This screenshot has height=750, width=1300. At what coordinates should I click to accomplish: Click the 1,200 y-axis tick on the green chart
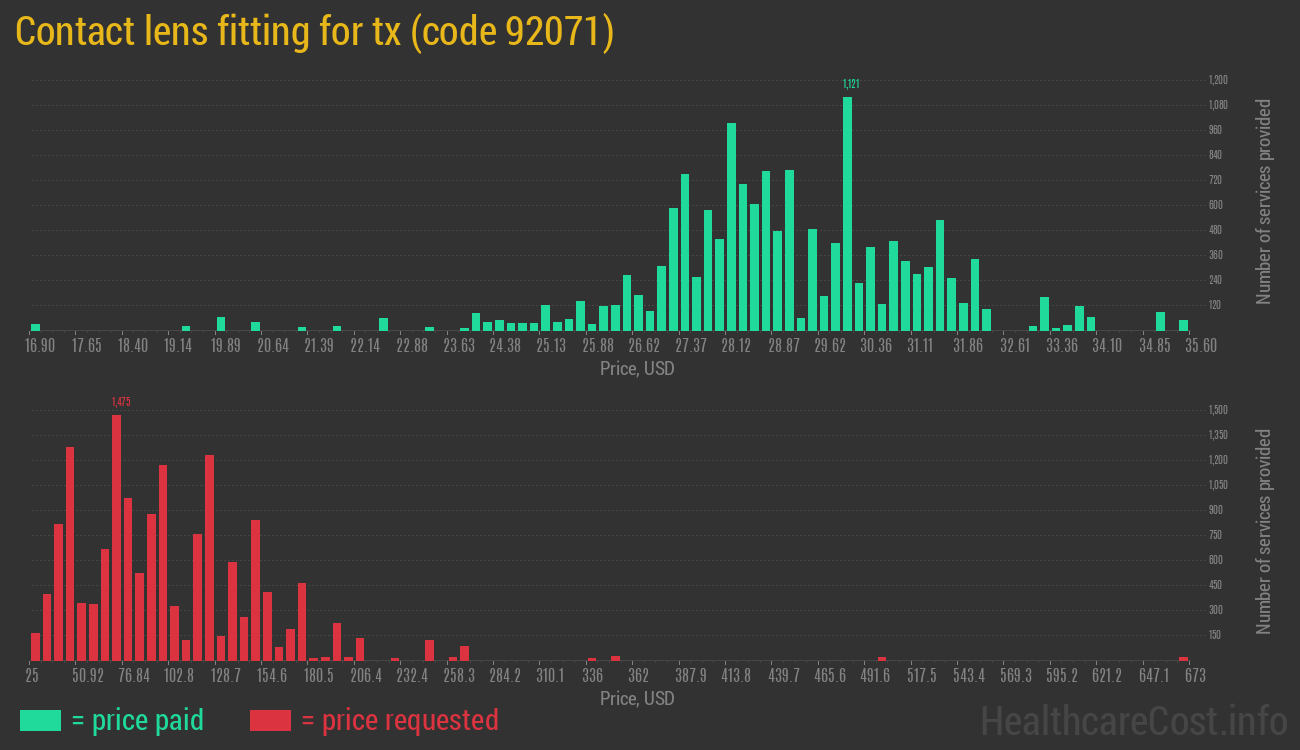click(x=1217, y=80)
